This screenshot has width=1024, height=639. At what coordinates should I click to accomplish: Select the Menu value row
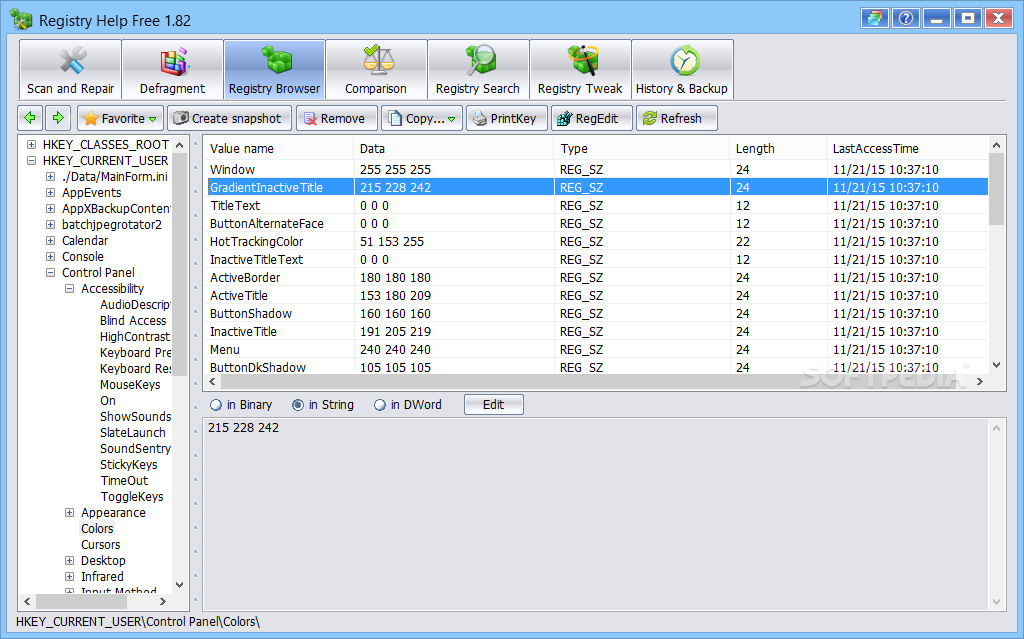[596, 350]
